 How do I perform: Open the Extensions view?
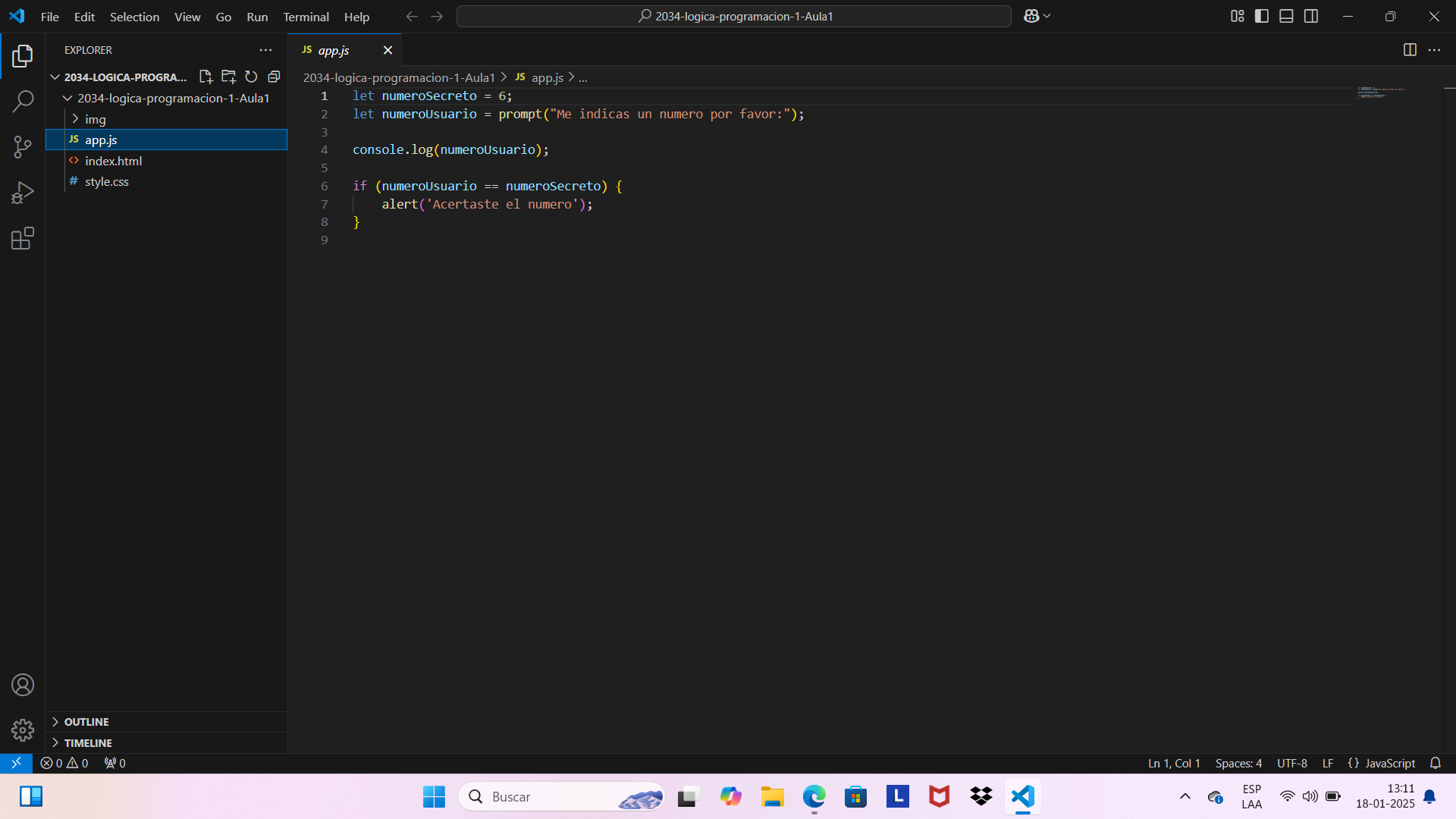pos(23,239)
